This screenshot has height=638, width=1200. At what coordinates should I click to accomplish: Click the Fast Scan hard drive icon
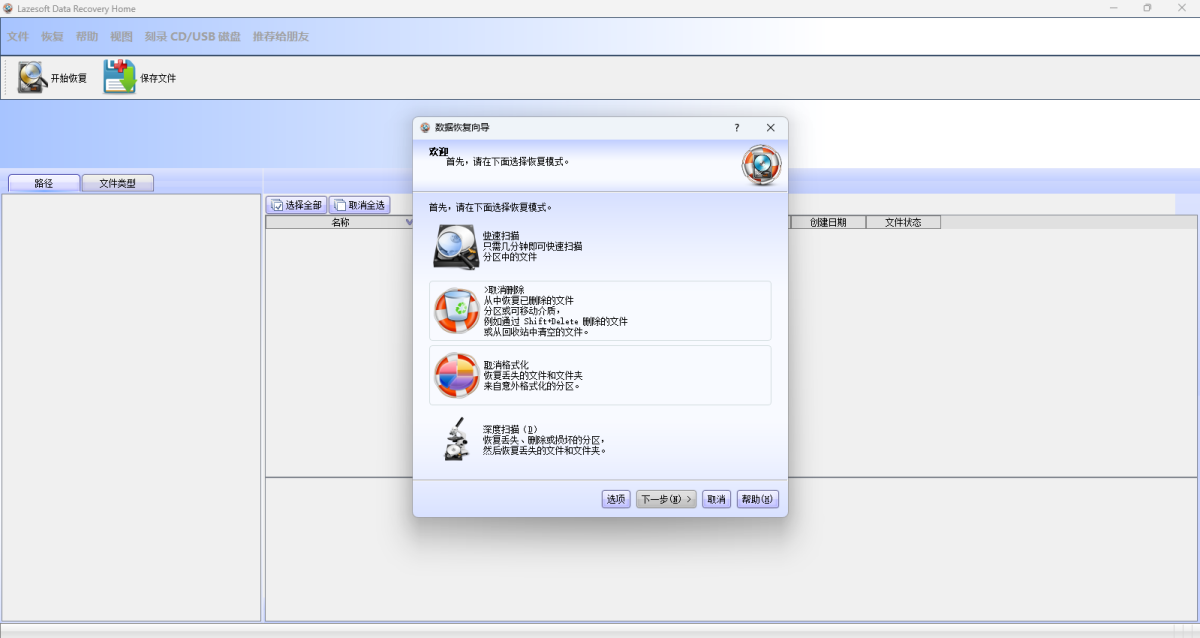tap(456, 247)
